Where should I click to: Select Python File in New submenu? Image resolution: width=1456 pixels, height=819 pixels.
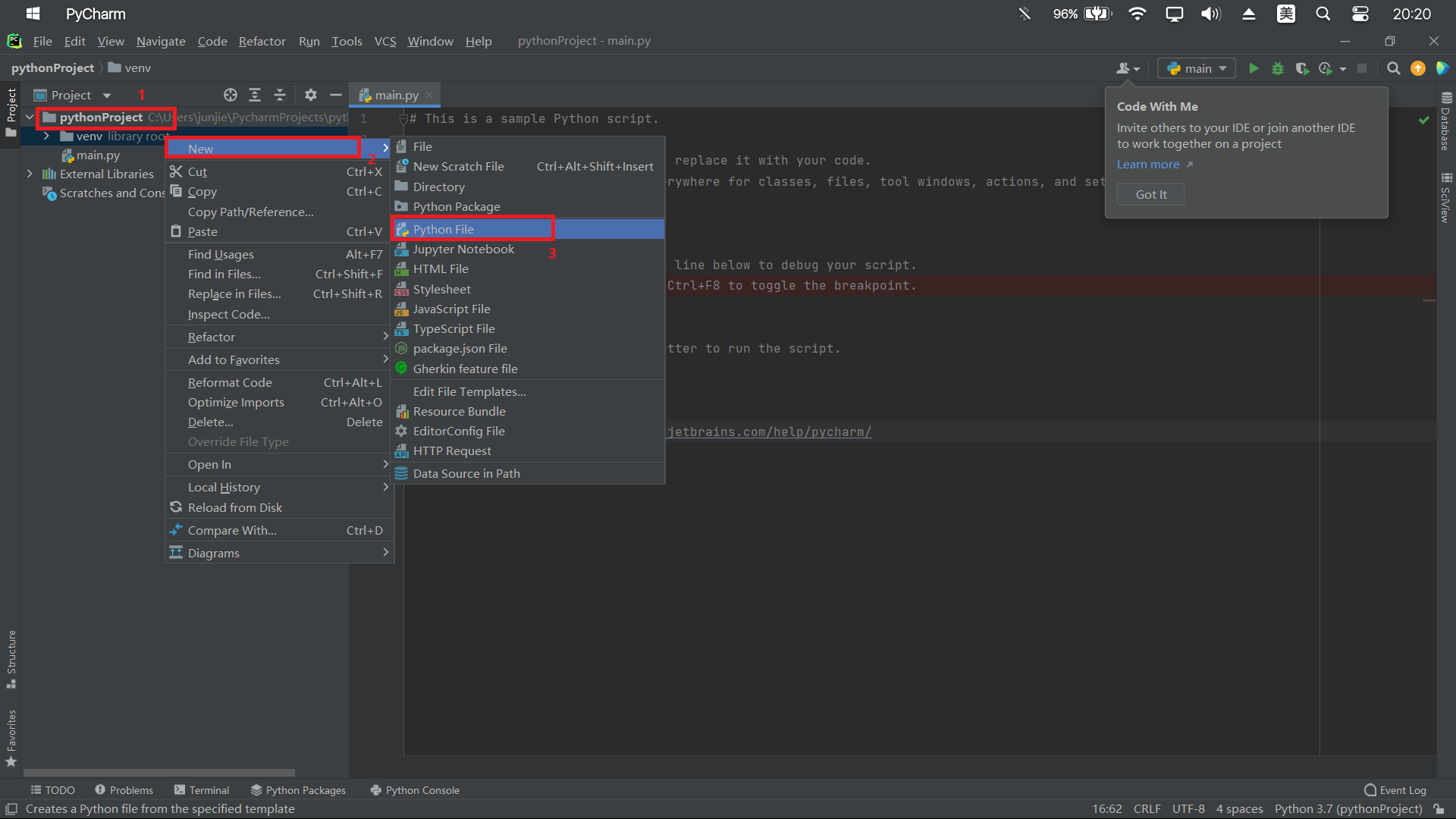528,229
